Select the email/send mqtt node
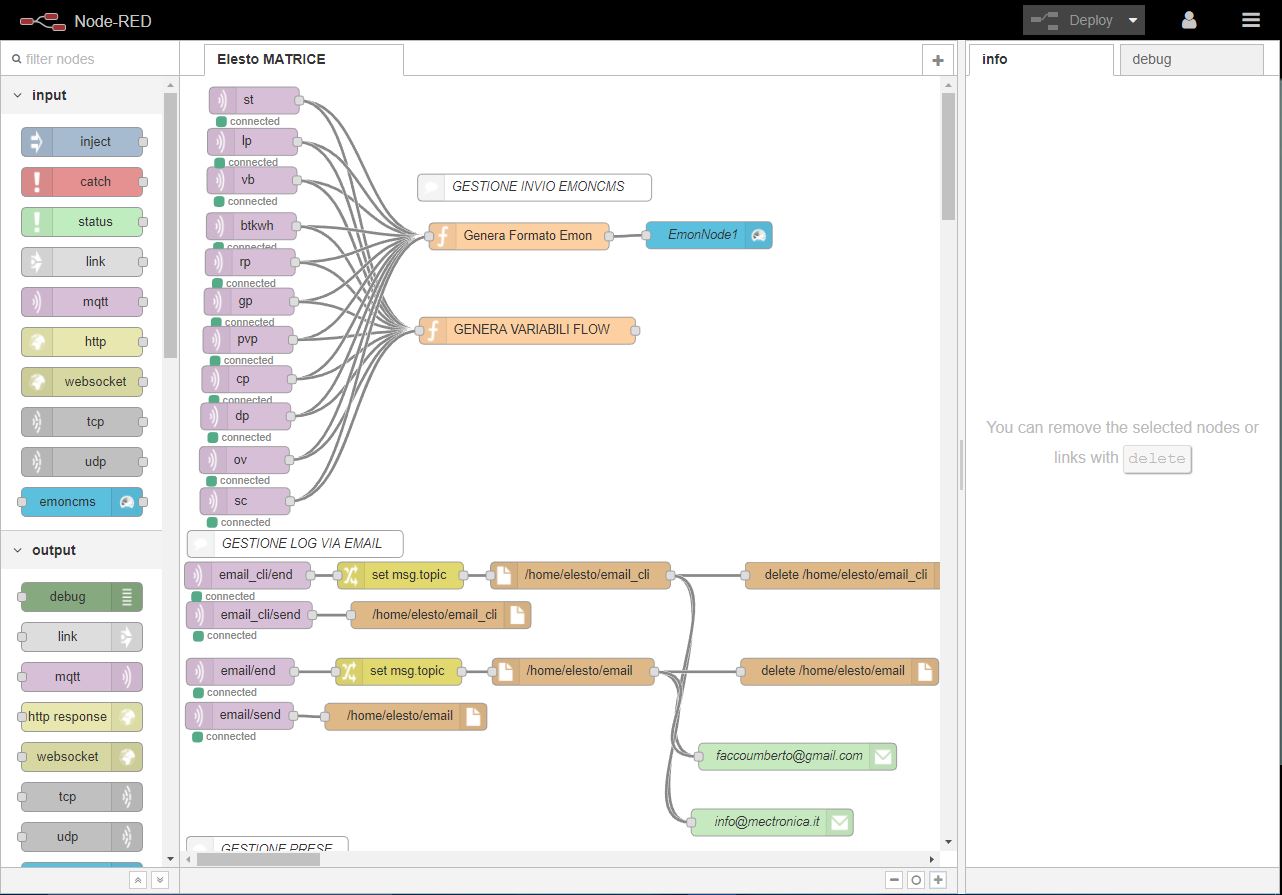This screenshot has height=895, width=1282. pyautogui.click(x=240, y=716)
